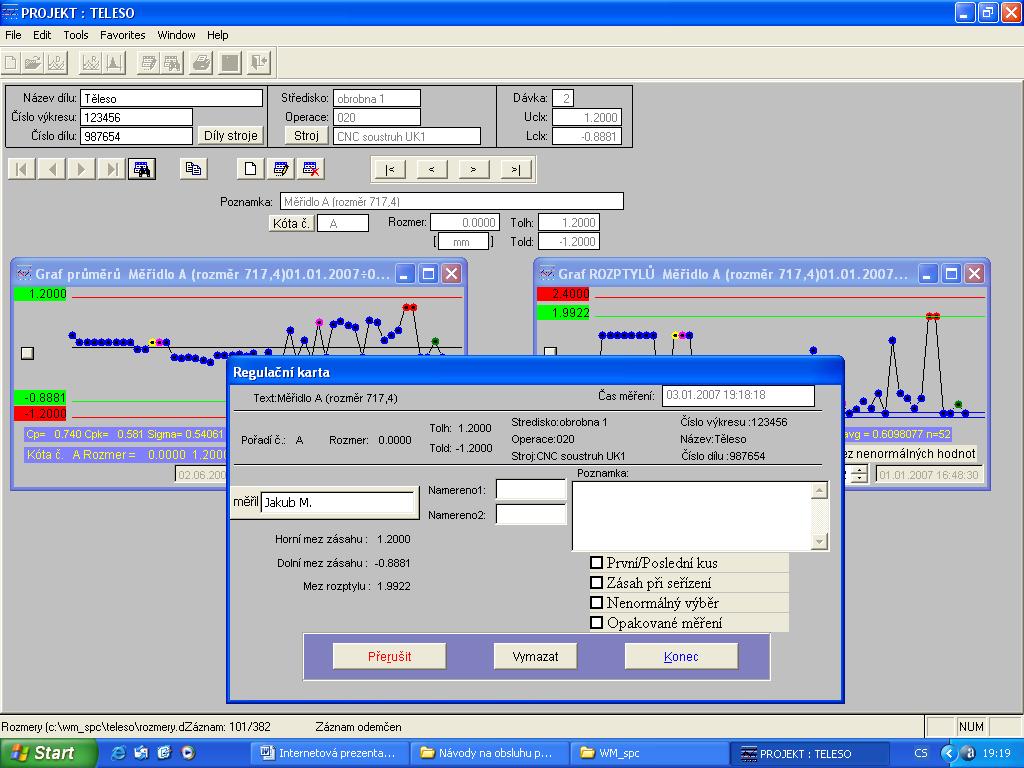This screenshot has width=1024, height=768.
Task: Click the Kóta č. button
Action: click(x=291, y=223)
